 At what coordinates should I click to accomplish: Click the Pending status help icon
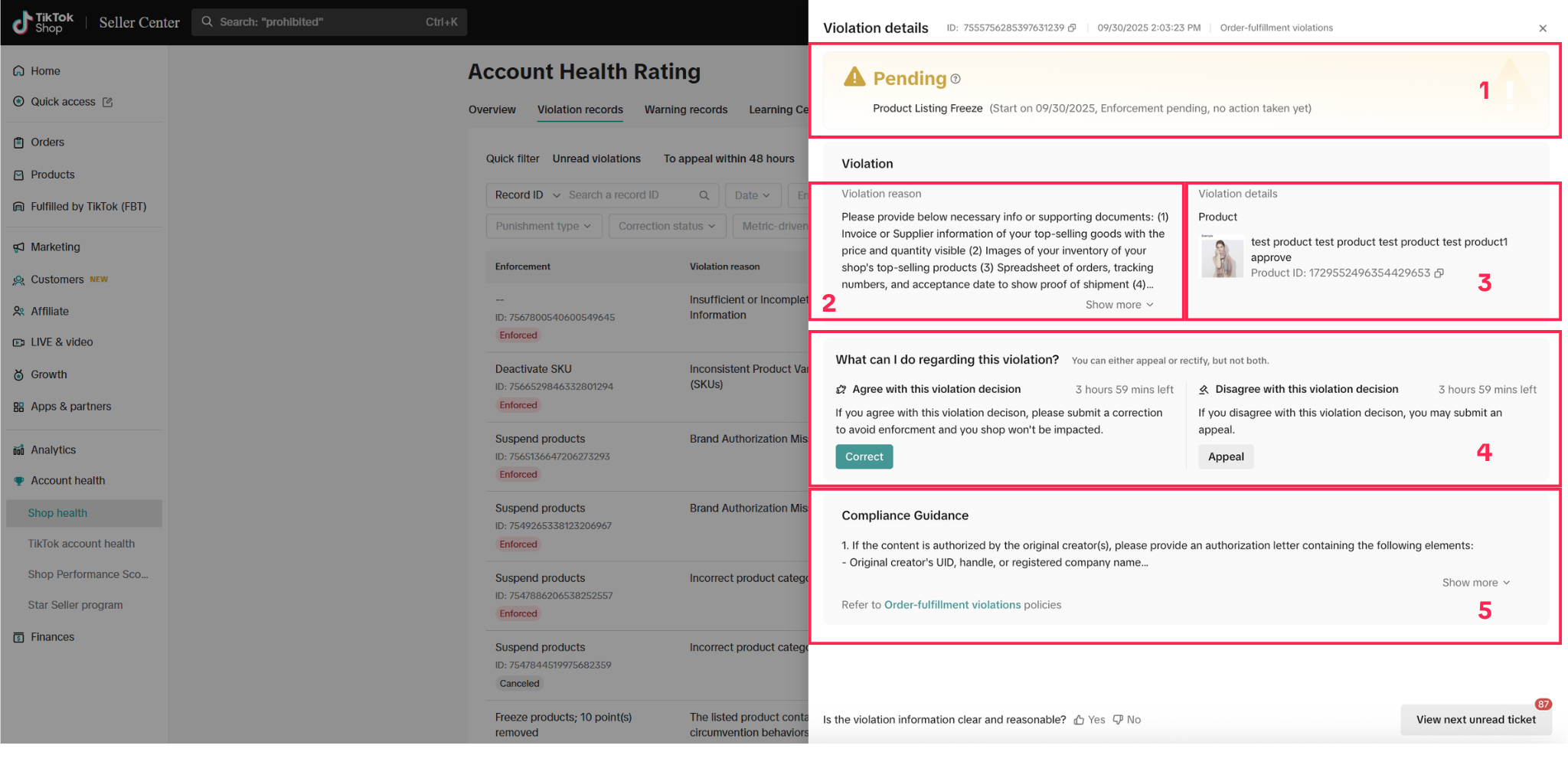click(x=955, y=79)
